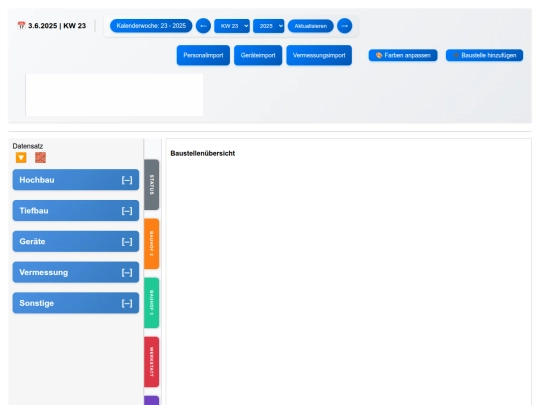Click the Geräteimport button
The width and height of the screenshot is (540, 405).
[x=258, y=55]
